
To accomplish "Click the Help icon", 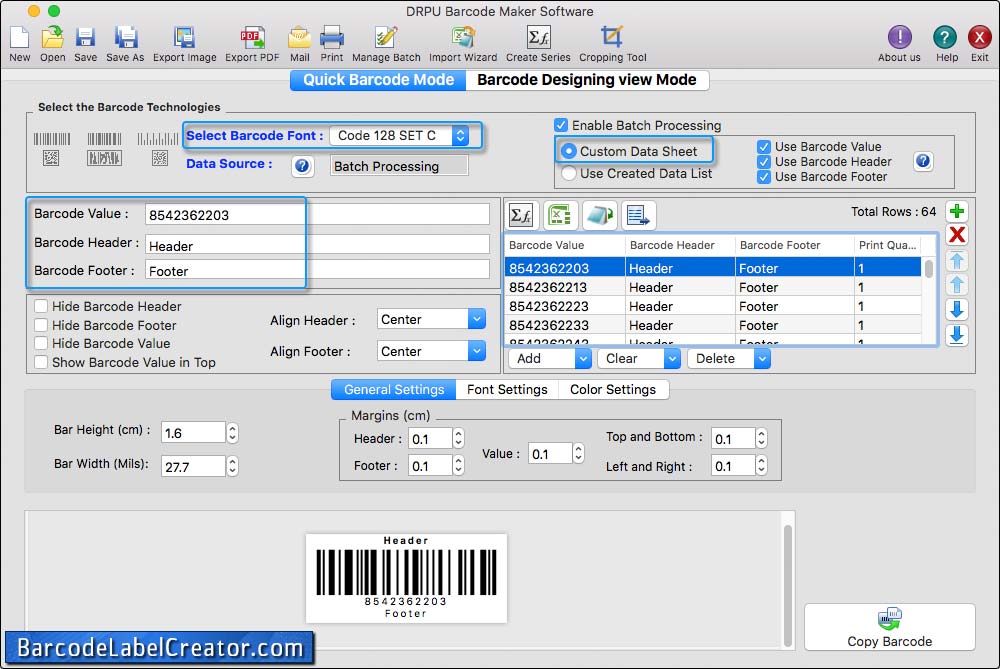I will pyautogui.click(x=946, y=43).
